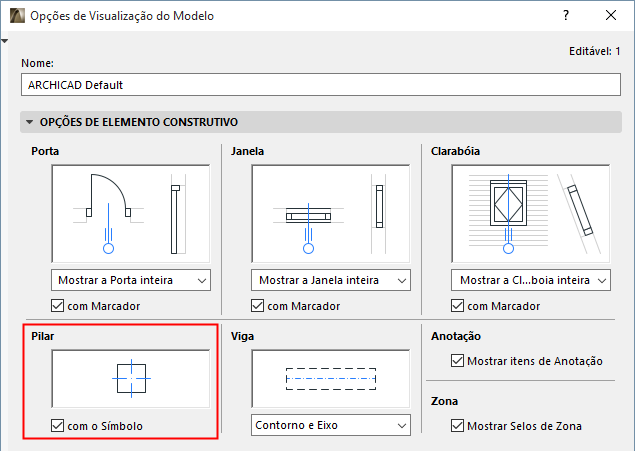Disable 'Mostrar itens de Anotação' checkbox
The height and width of the screenshot is (451, 635).
pyautogui.click(x=459, y=361)
